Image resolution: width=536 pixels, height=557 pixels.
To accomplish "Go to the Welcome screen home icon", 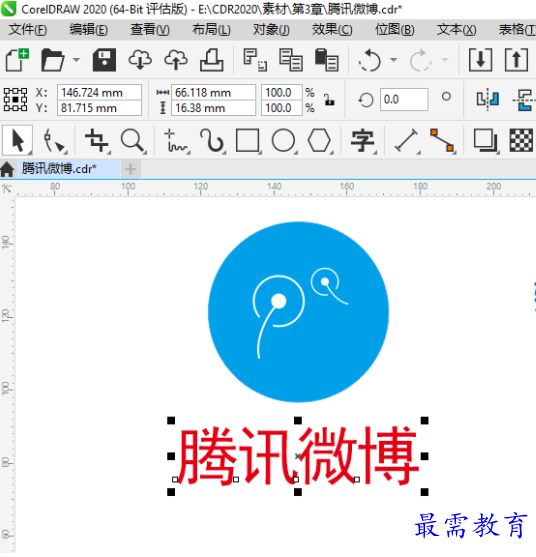I will tap(7, 169).
